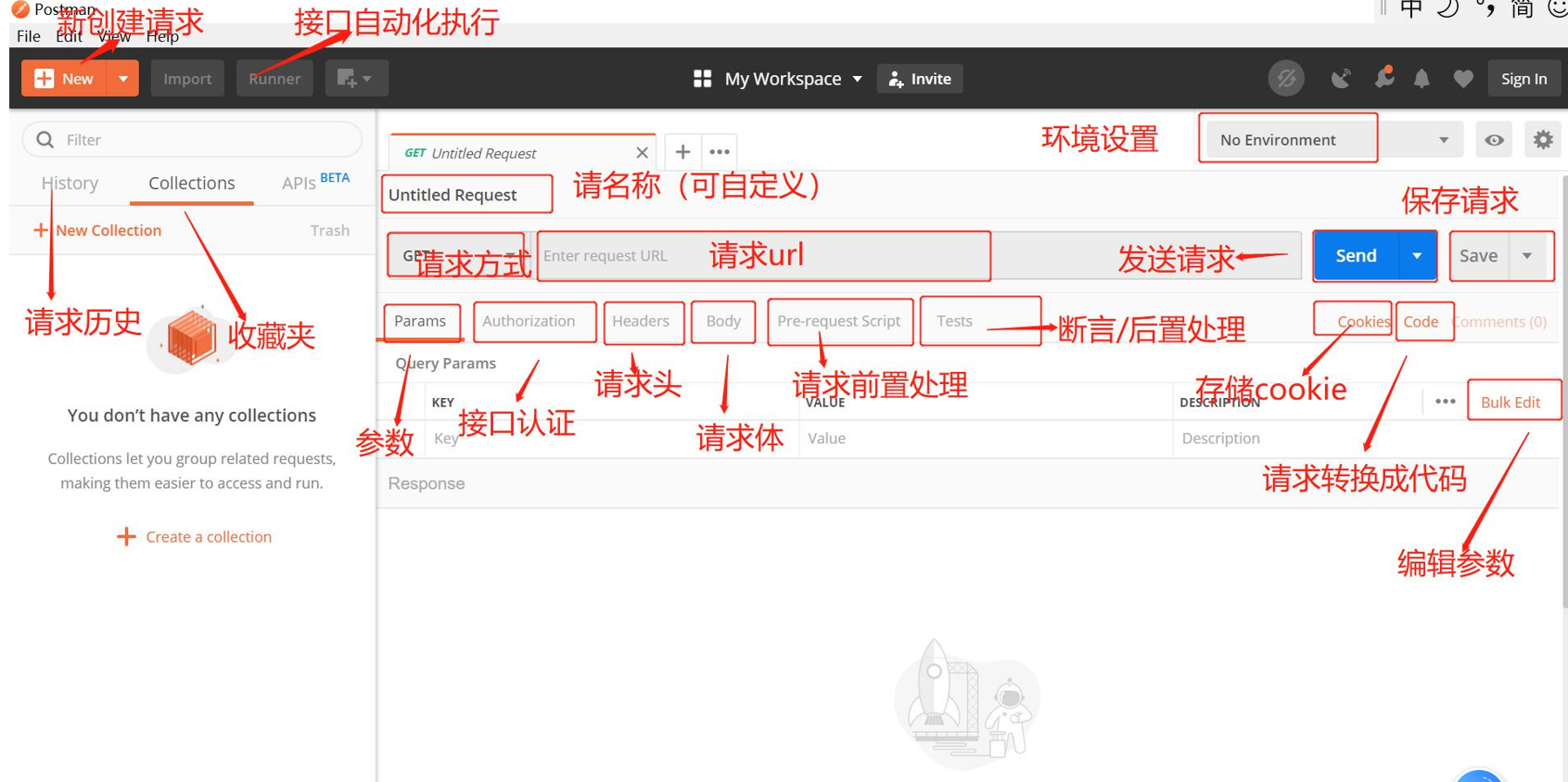Select the Authorization tab
Image resolution: width=1568 pixels, height=782 pixels.
click(x=529, y=321)
